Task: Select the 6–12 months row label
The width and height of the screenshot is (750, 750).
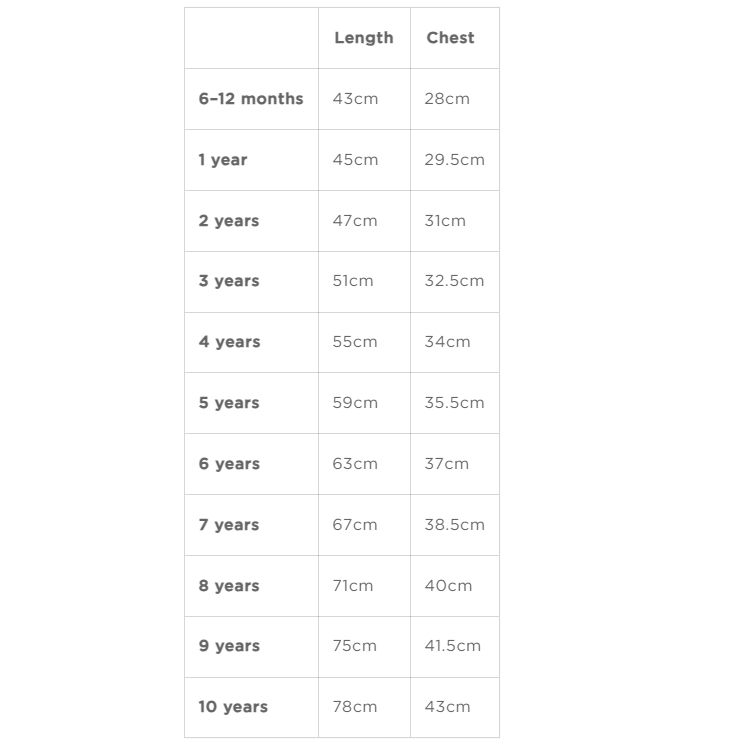Action: (250, 99)
